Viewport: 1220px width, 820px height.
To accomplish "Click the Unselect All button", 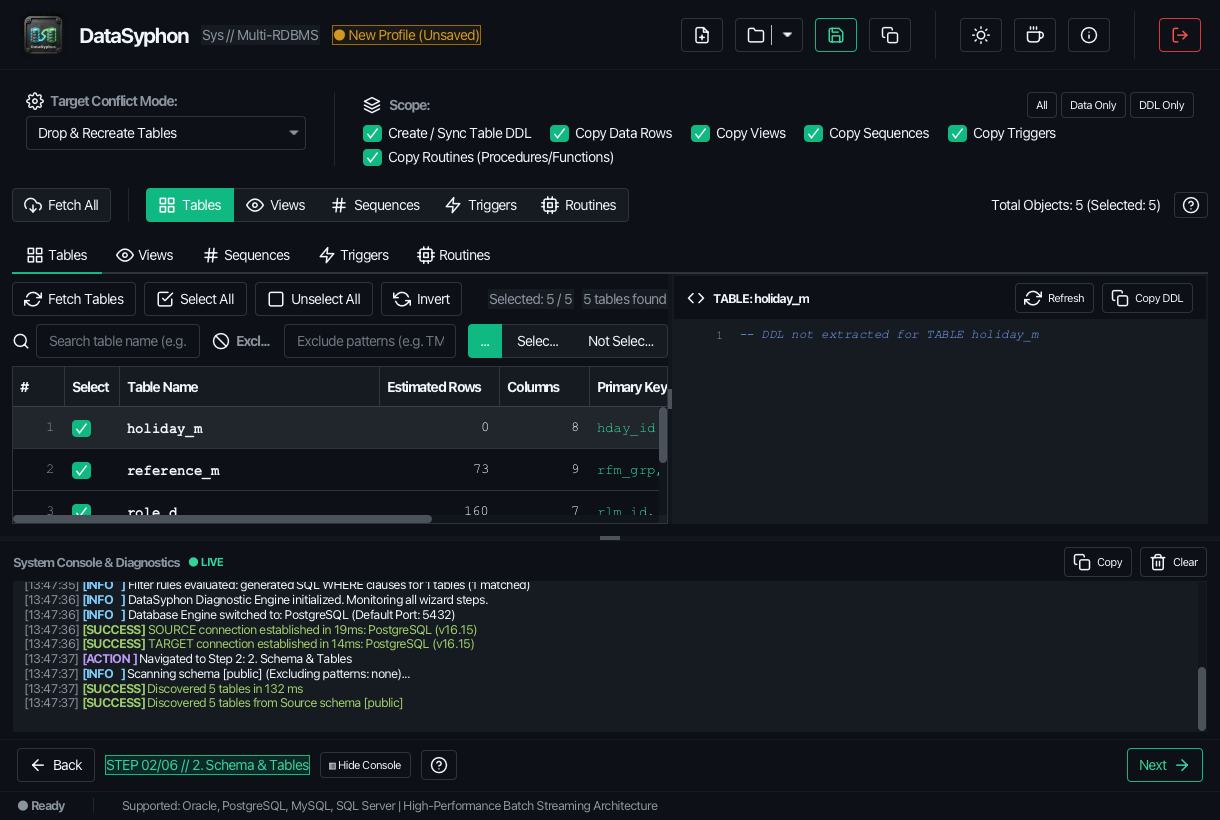I will 314,299.
